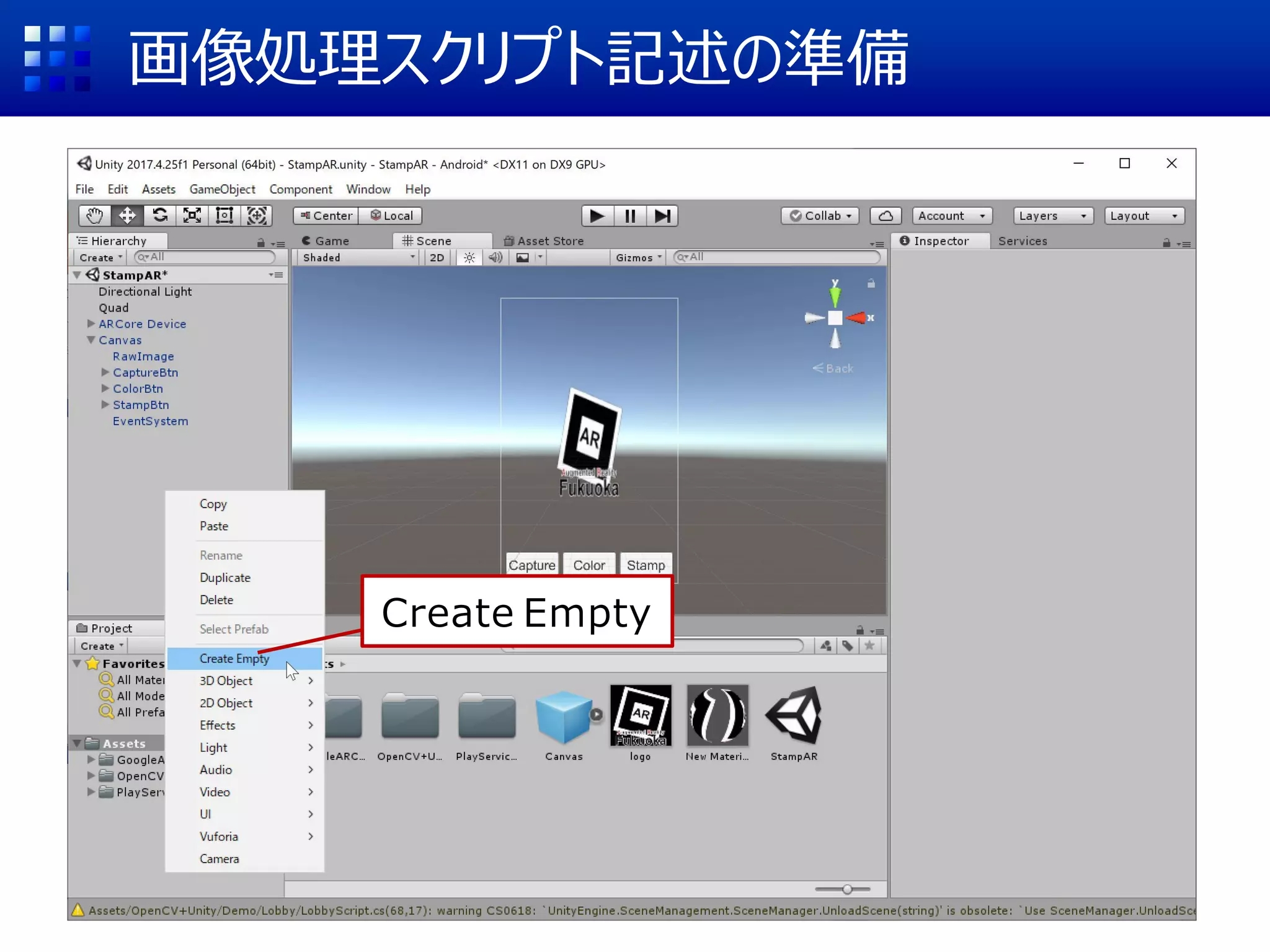
Task: Select the Rotate tool
Action: coord(159,216)
